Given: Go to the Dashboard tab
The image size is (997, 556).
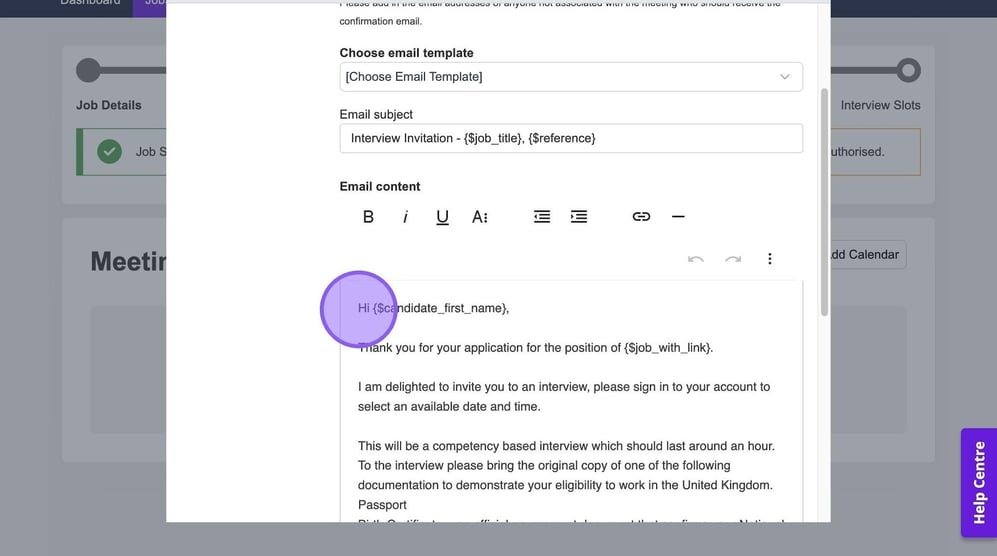Looking at the screenshot, I should pos(90,3).
